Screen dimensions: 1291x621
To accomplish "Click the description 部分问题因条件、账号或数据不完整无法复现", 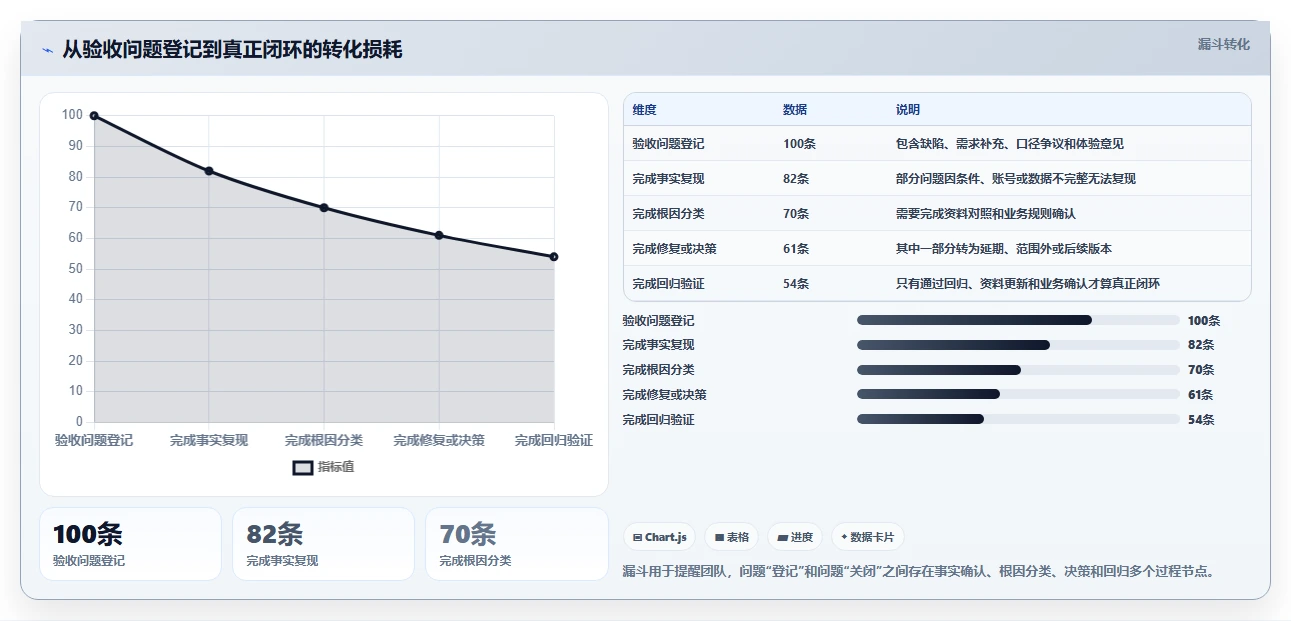I will 1016,179.
